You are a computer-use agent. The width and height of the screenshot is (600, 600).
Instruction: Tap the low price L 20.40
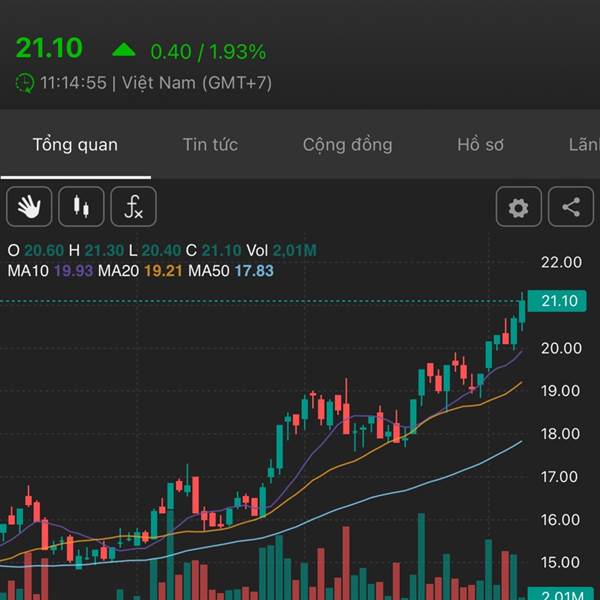[155, 251]
